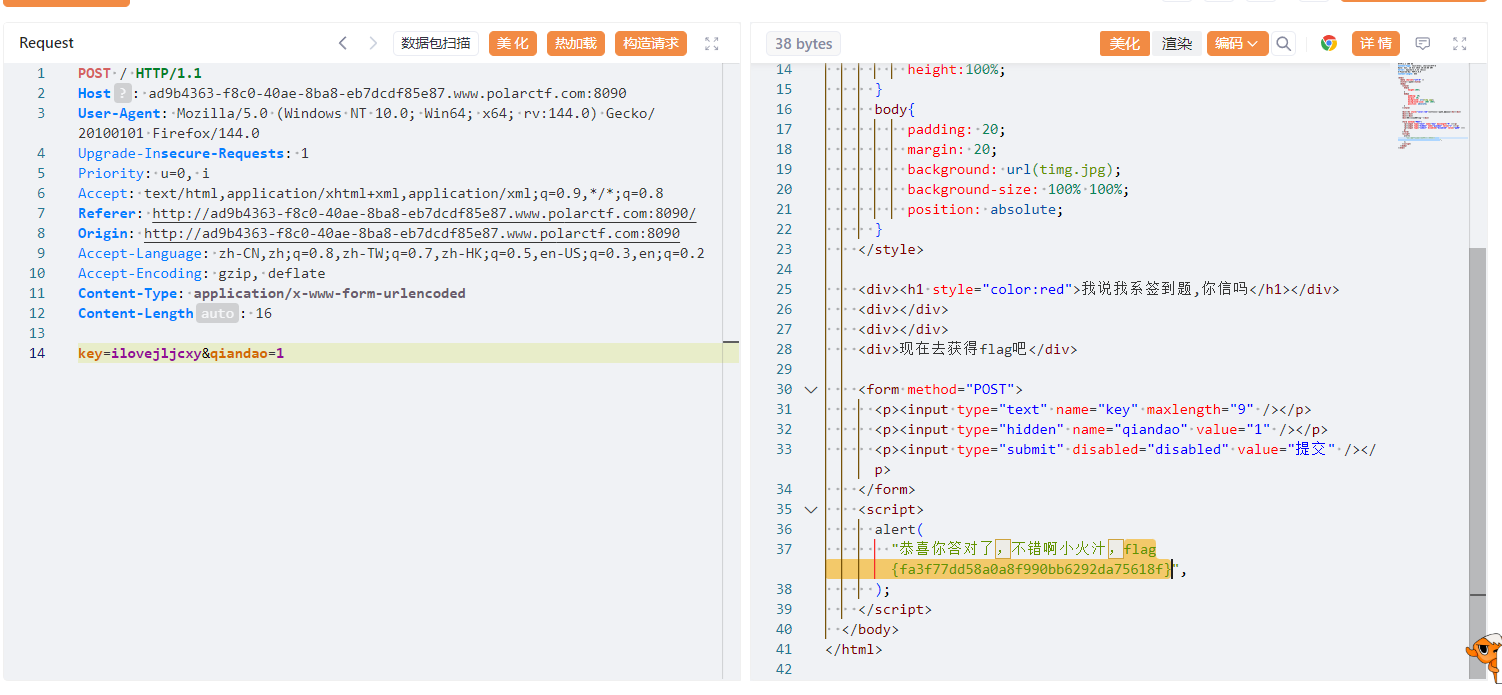Click the 'background-size: 100% 100%;' line
1502x695 pixels.
pyautogui.click(x=1018, y=189)
